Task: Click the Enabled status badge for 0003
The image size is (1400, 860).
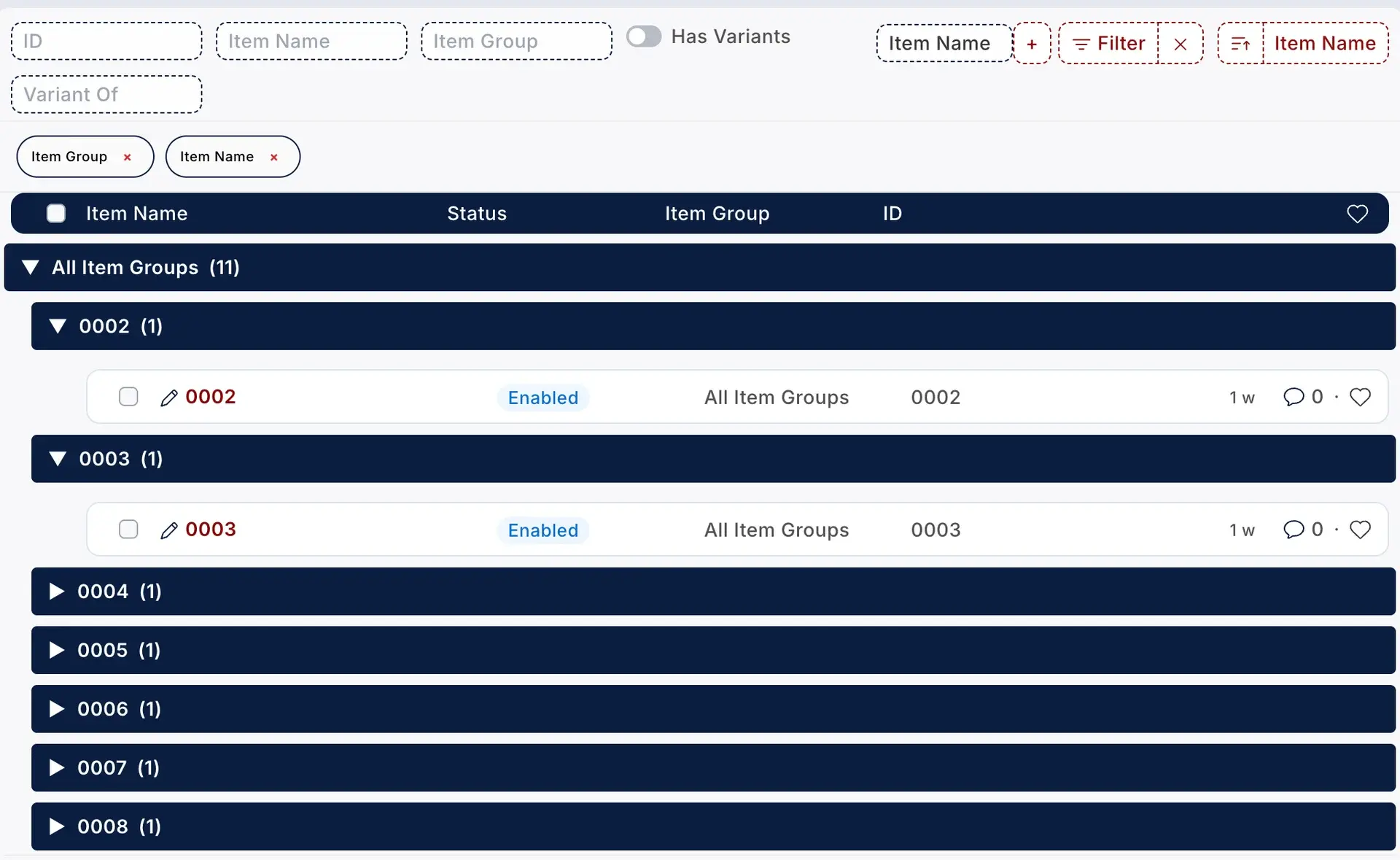Action: [x=543, y=530]
